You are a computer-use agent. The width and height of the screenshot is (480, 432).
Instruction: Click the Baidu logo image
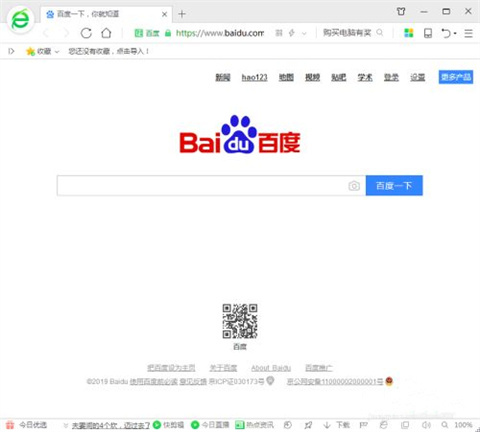(240, 134)
